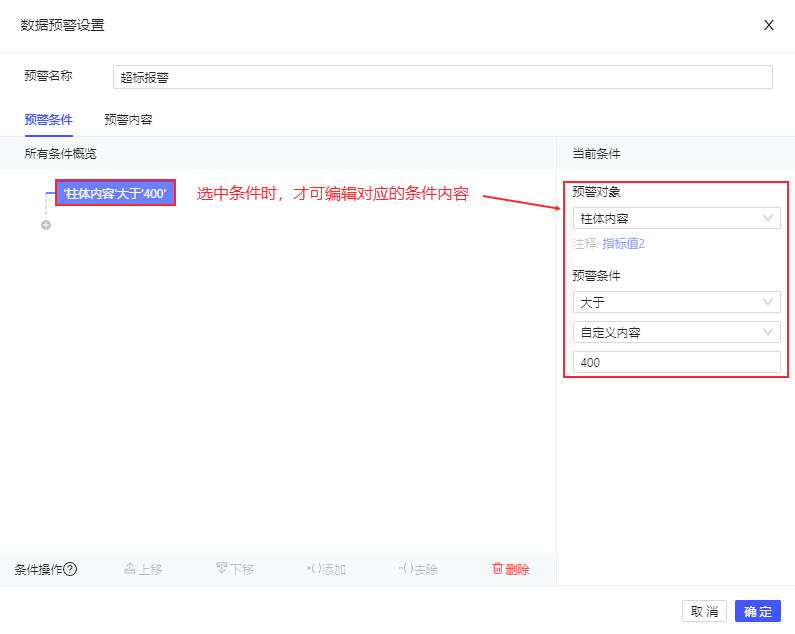Click the 预警名称 input field
This screenshot has width=795, height=634.
tap(443, 77)
